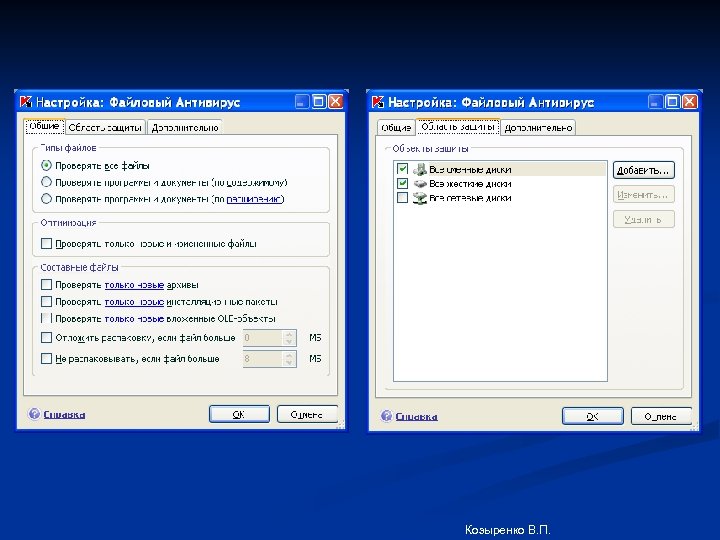Switch to Дополнительно tab in right window
Screen dimensions: 720x540
(x=538, y=128)
